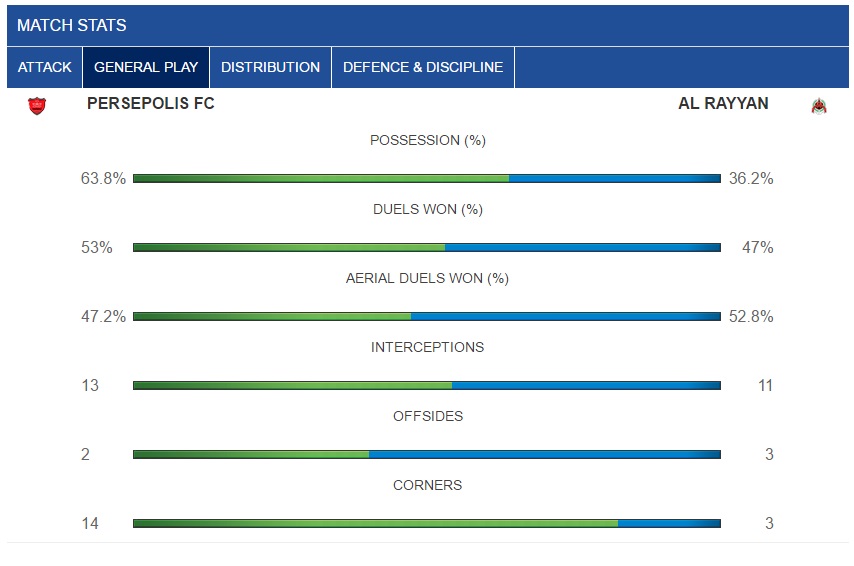The image size is (854, 566).
Task: Click the Duels Won percentage bar
Action: pos(427,248)
